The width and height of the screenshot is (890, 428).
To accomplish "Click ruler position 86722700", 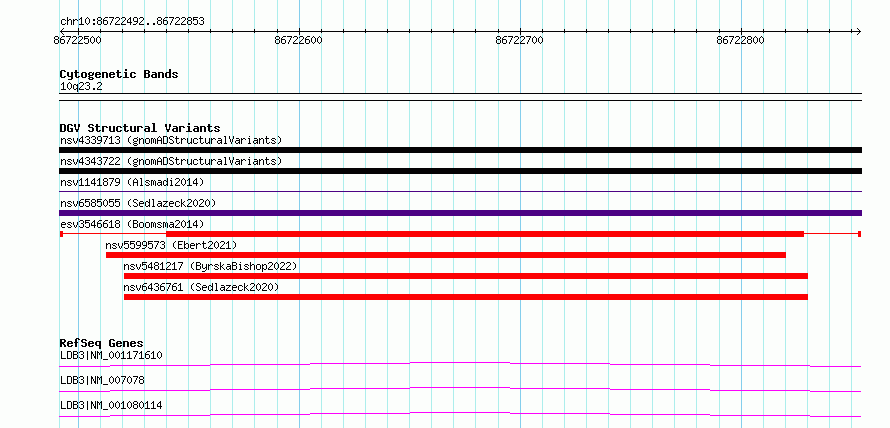I will [x=519, y=40].
